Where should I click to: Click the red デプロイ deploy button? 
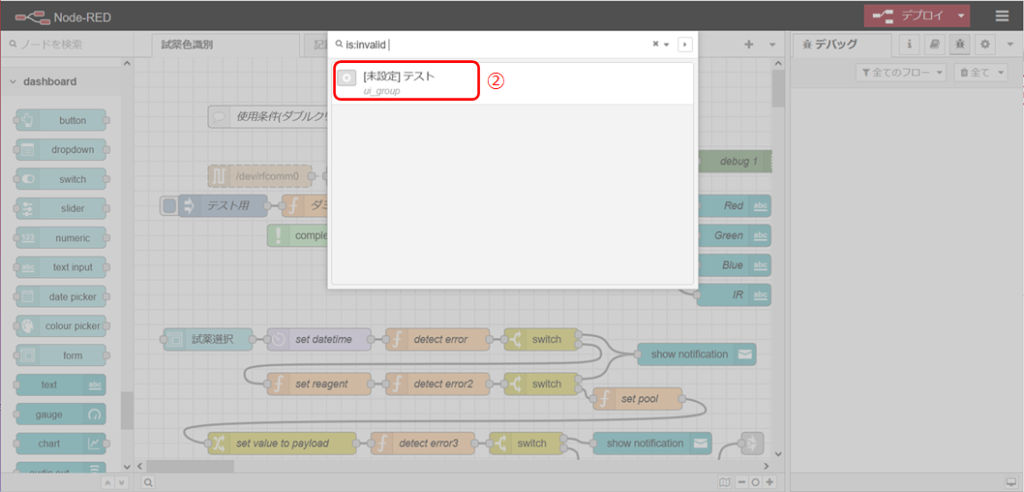click(908, 15)
